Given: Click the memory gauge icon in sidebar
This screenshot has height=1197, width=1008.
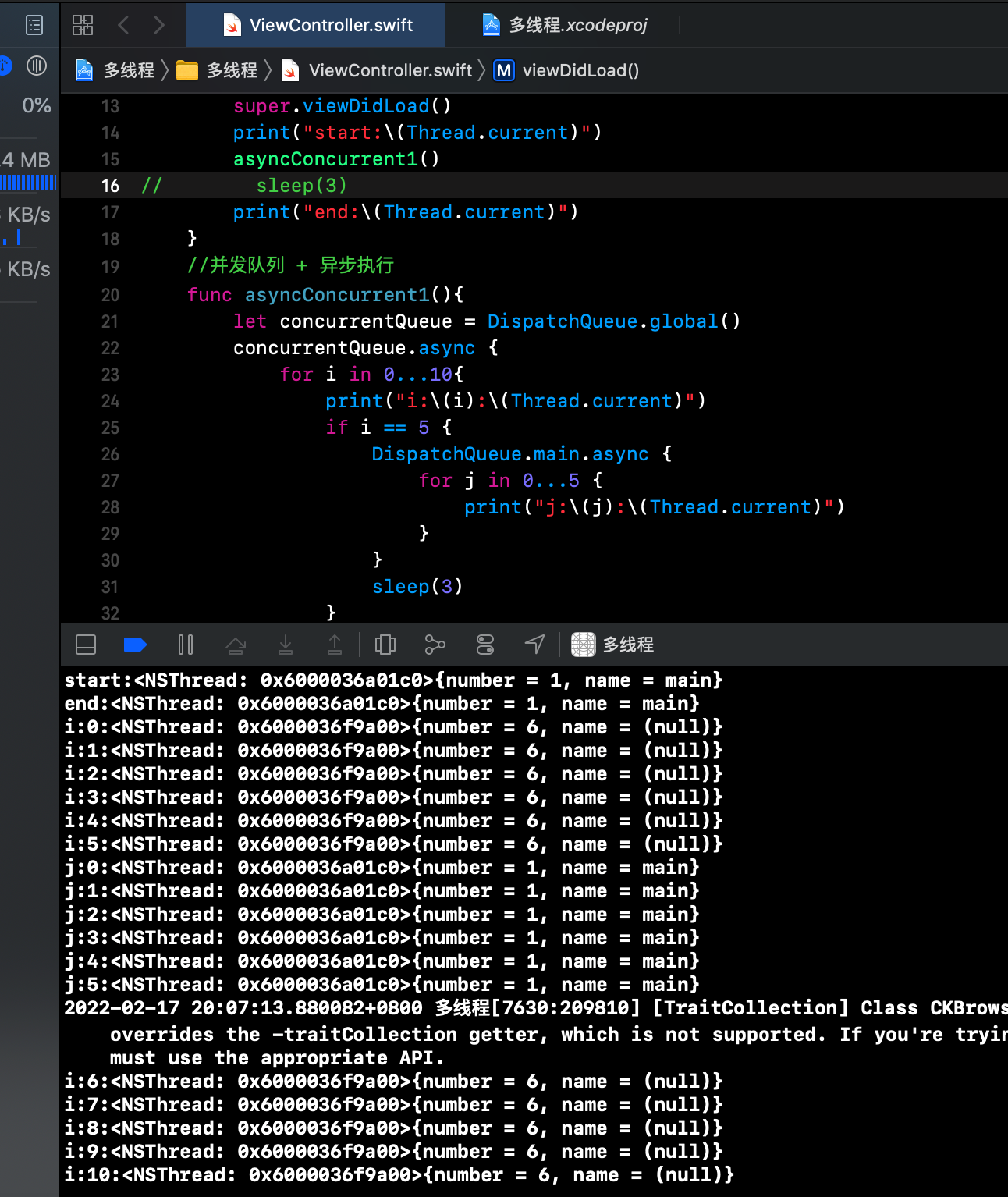Looking at the screenshot, I should (x=37, y=66).
